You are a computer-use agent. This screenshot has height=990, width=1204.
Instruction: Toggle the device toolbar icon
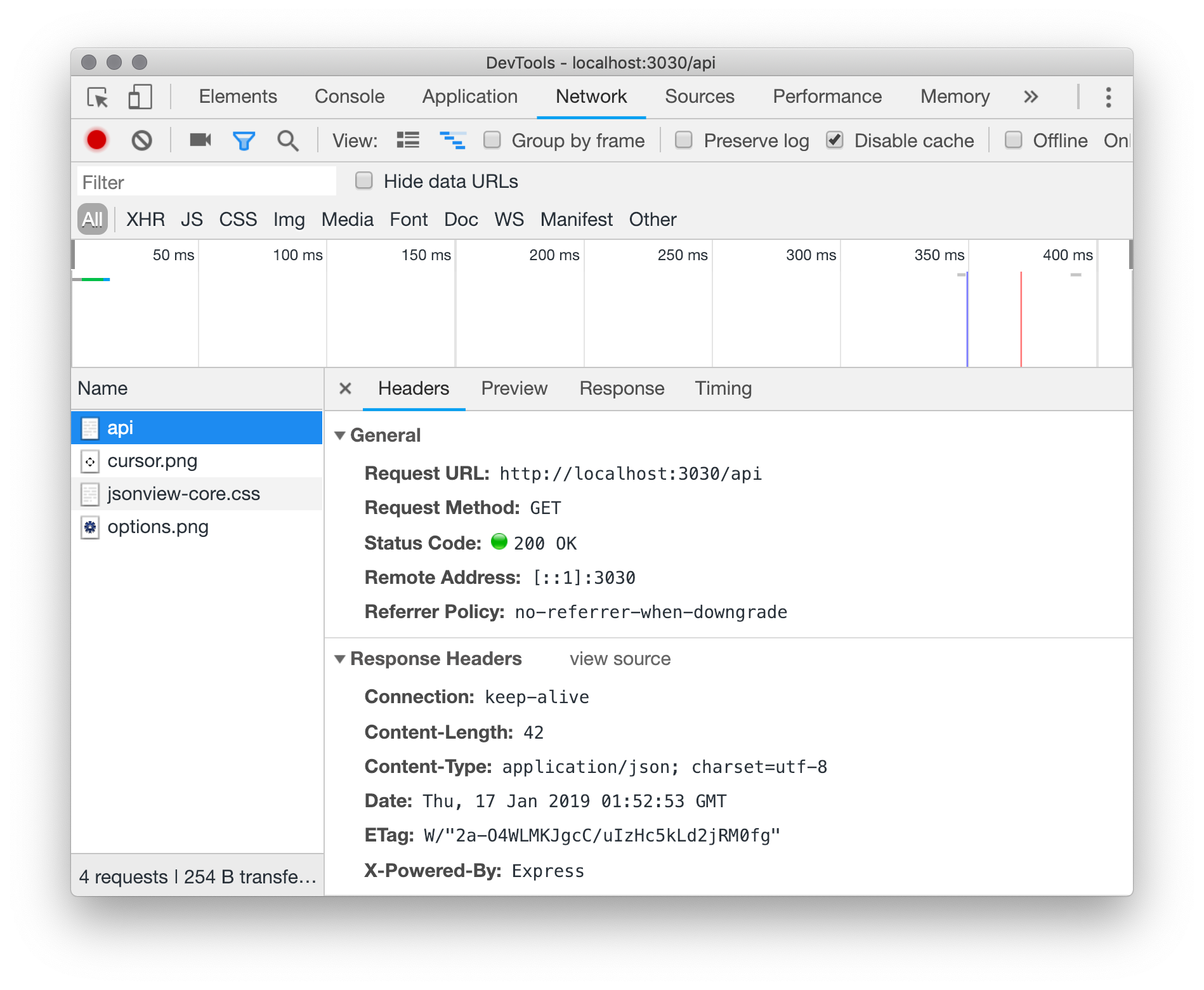(x=140, y=97)
